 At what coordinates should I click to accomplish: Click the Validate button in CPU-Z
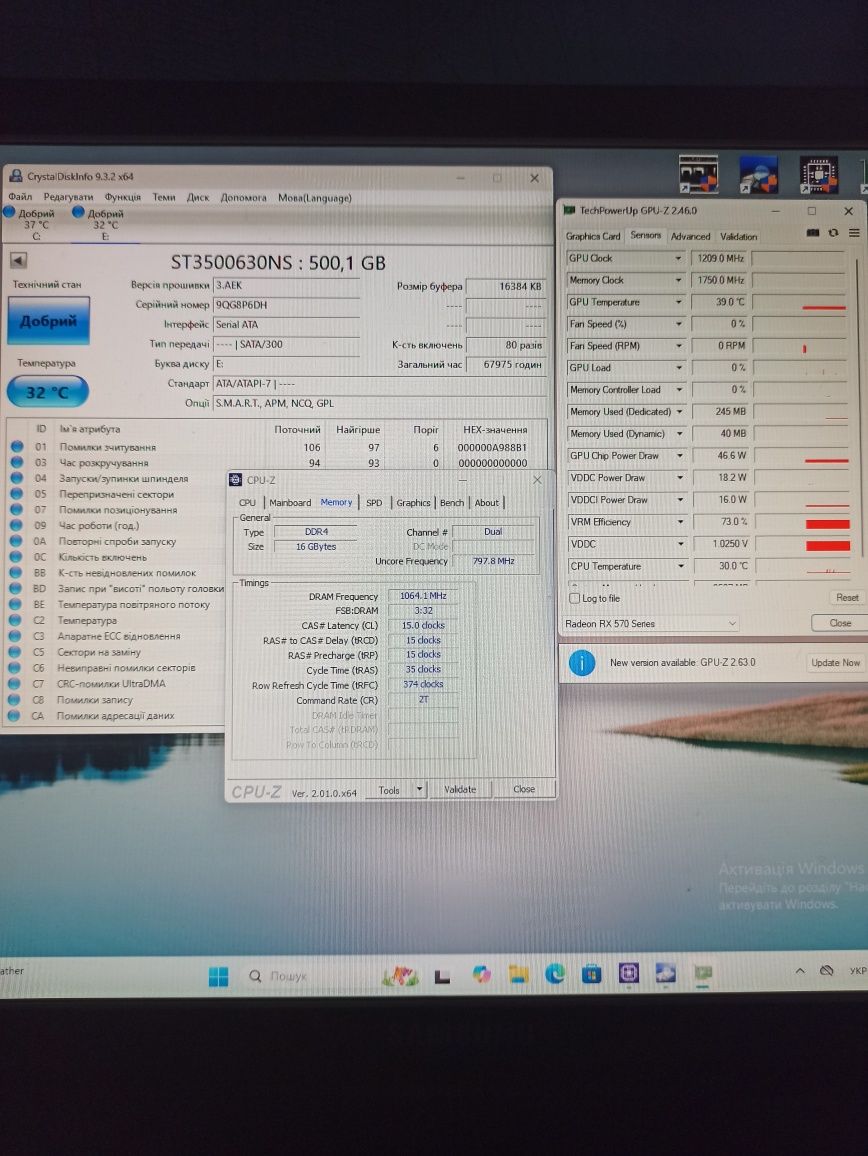pos(460,789)
